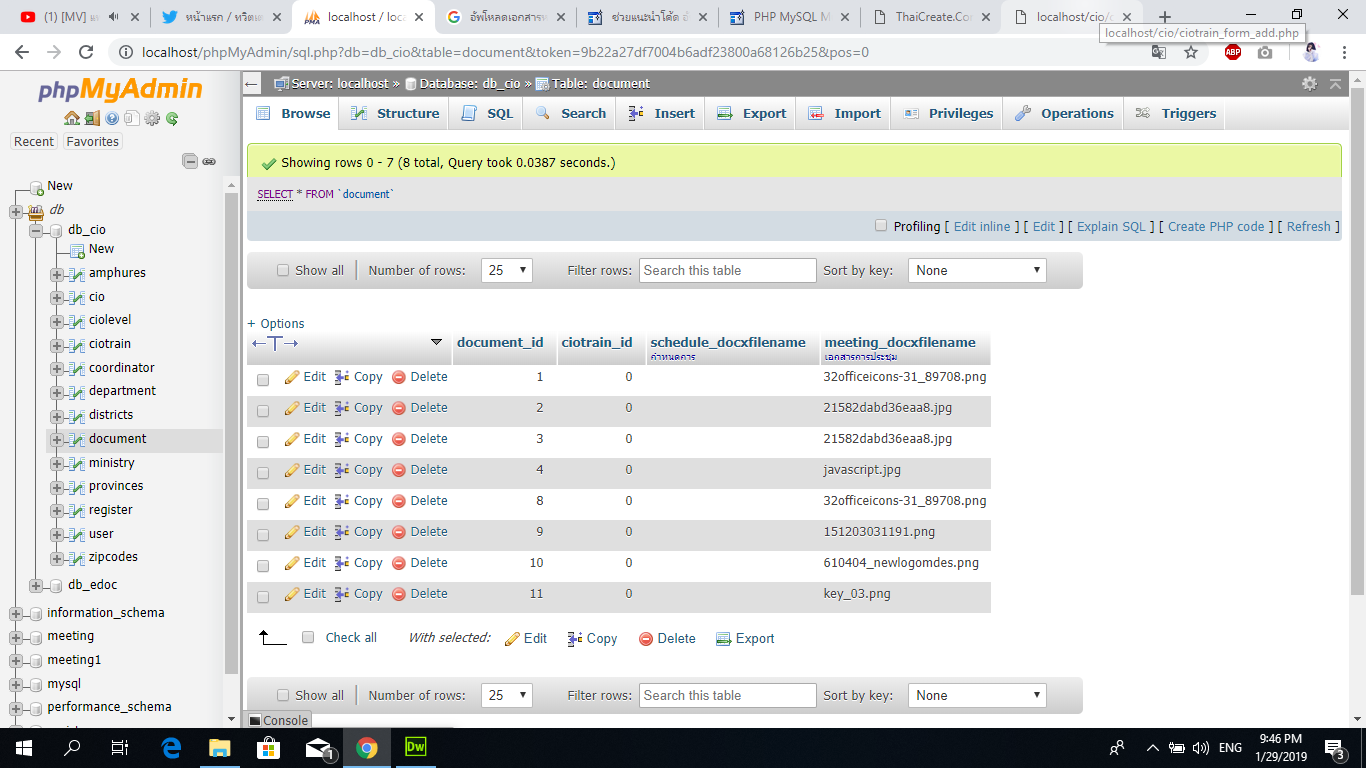Click the bookmark star in the address bar
The width and height of the screenshot is (1366, 768).
click(1191, 52)
